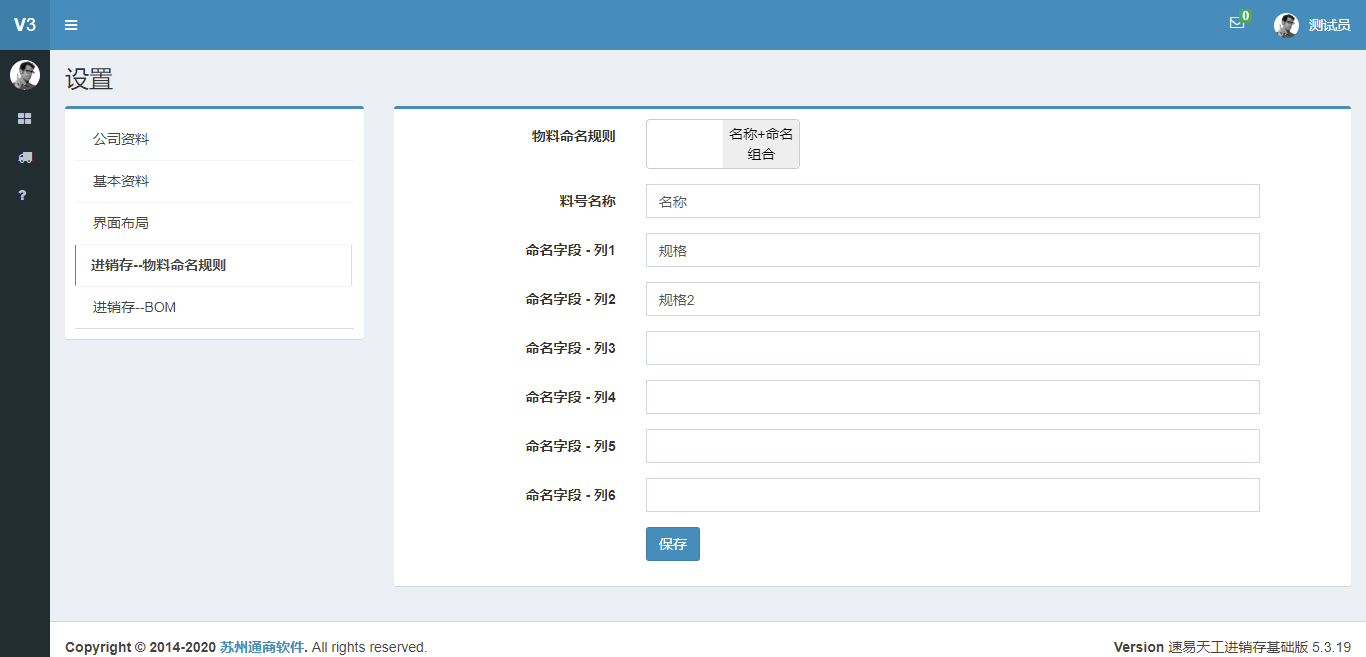Select 公司资料 in settings menu

(x=121, y=139)
